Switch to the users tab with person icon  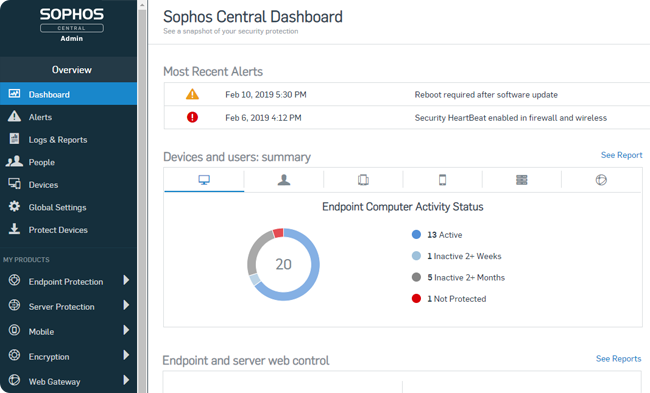[x=284, y=180]
